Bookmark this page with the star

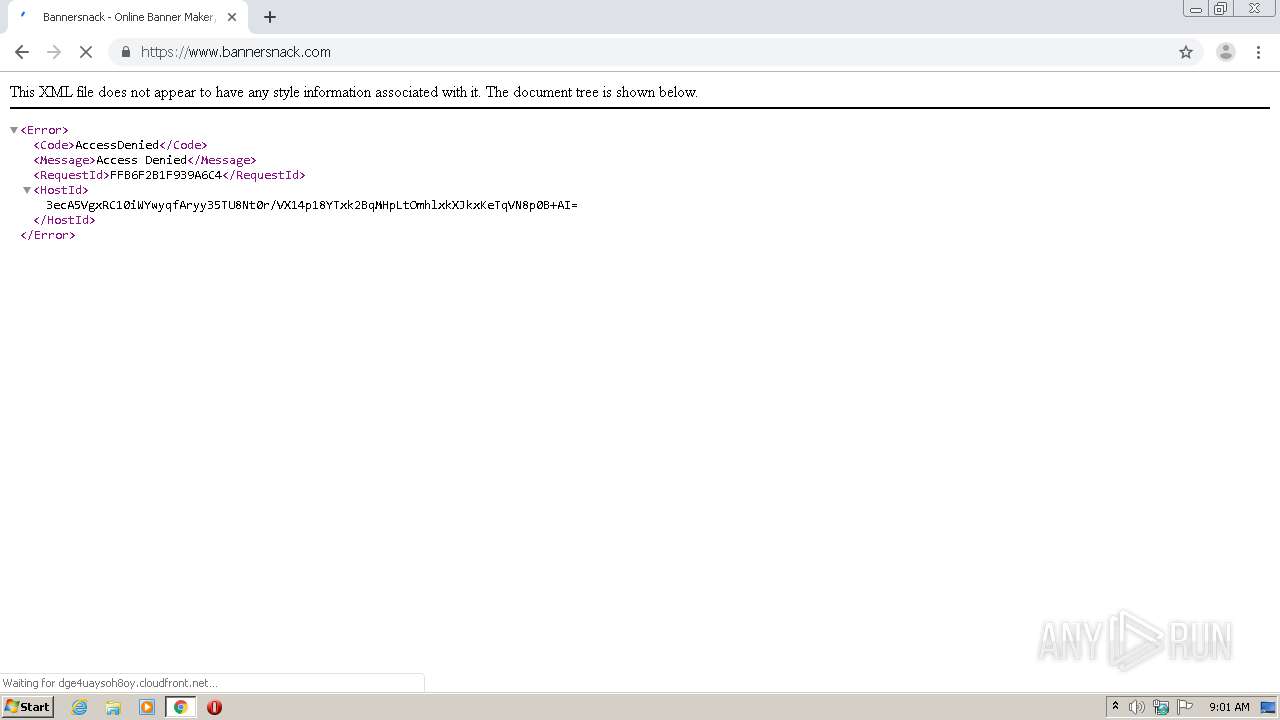(1186, 52)
